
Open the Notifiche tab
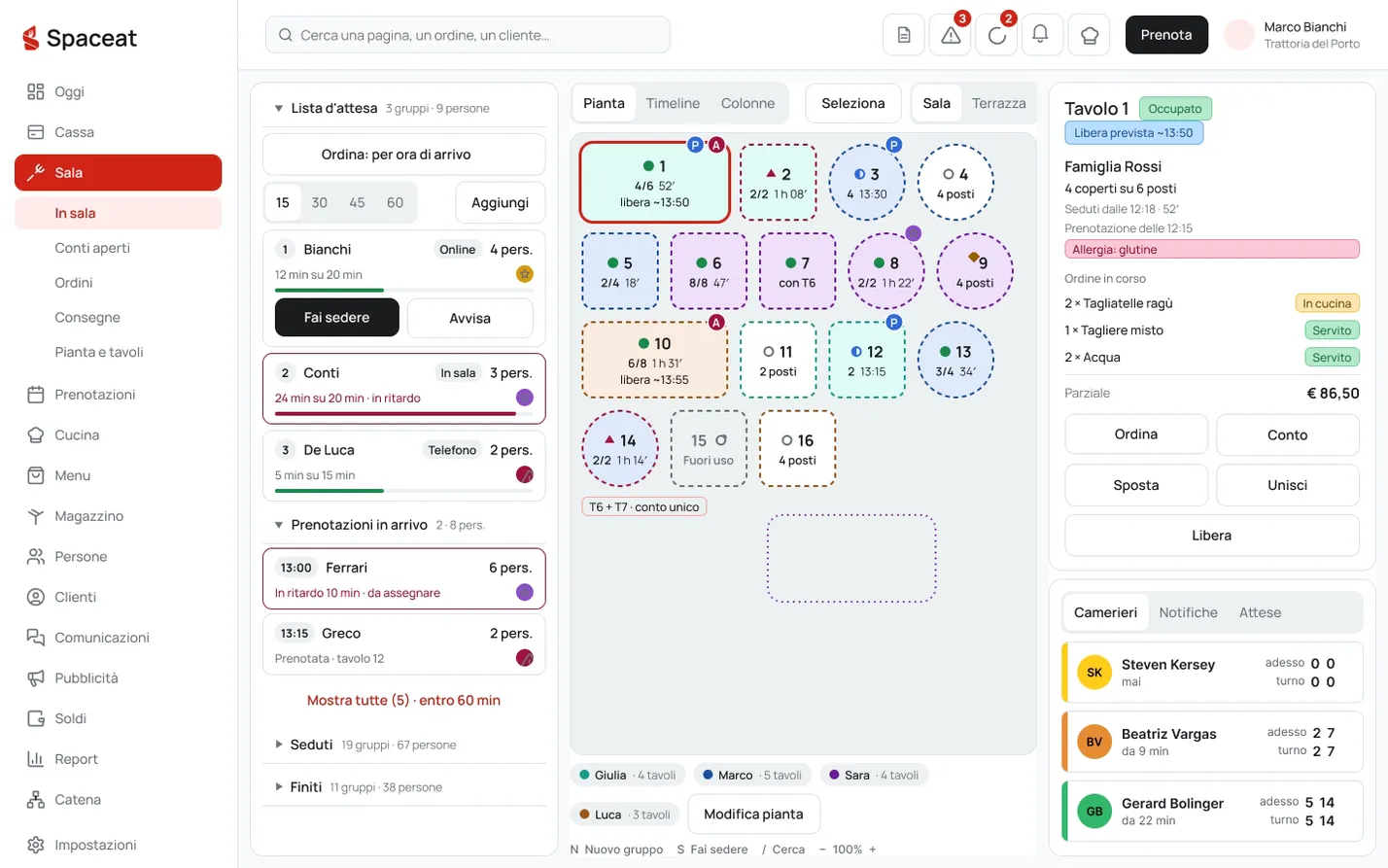pos(1188,612)
